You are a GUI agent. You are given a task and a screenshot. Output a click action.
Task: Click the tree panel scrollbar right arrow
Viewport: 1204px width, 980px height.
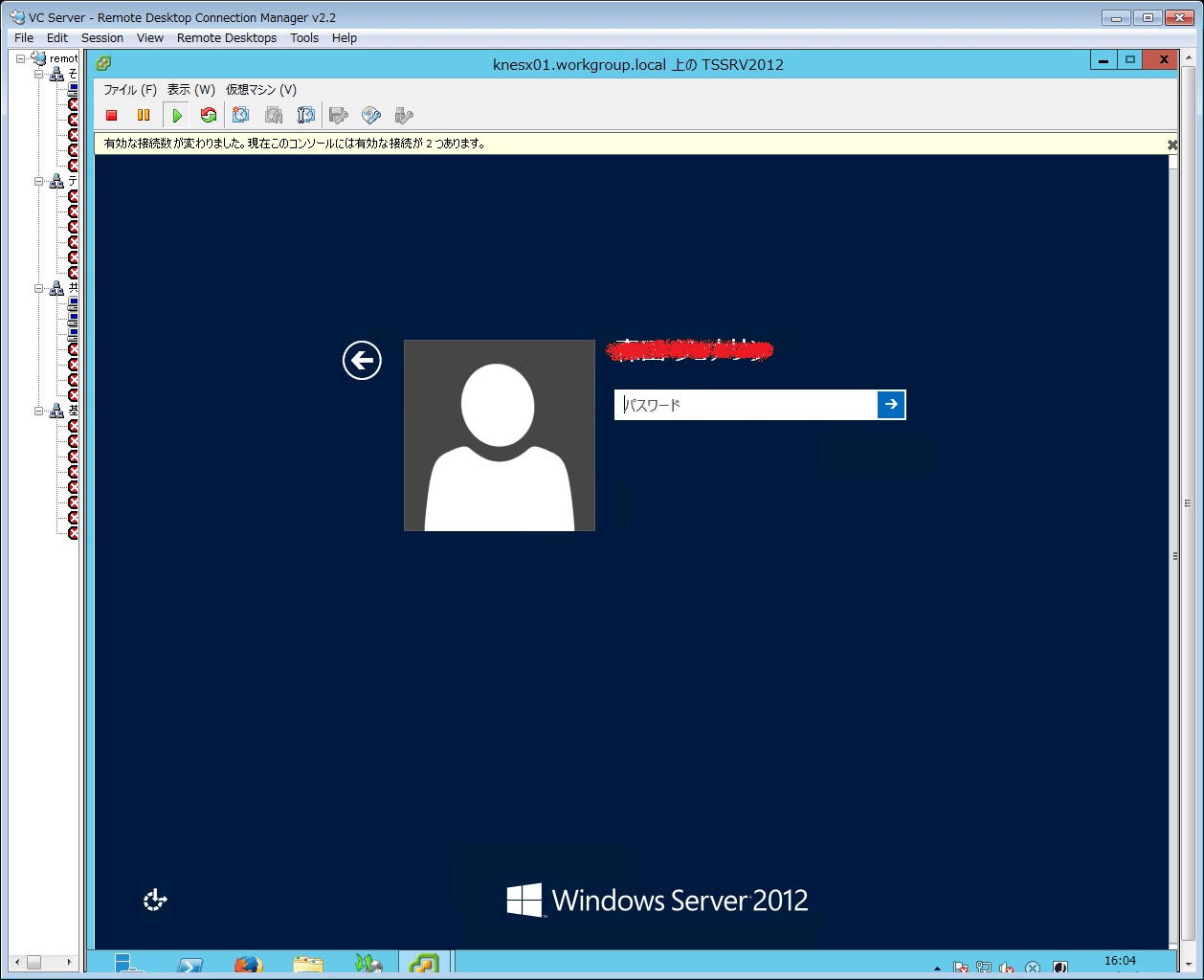tap(69, 962)
